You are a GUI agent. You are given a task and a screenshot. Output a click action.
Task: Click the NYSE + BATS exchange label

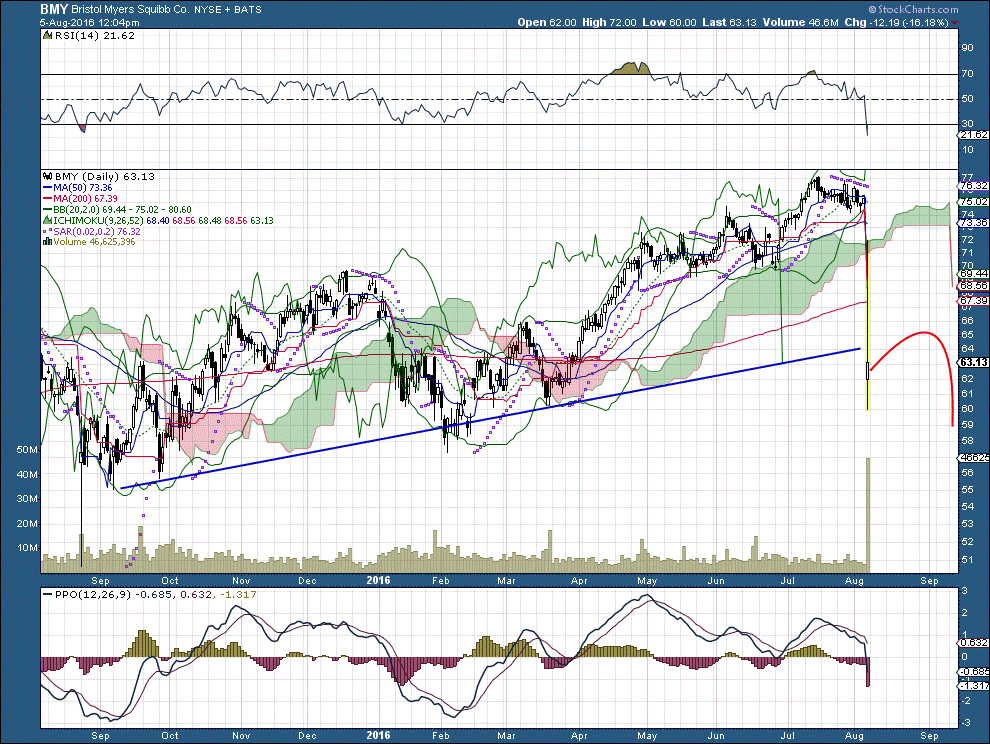coord(227,9)
